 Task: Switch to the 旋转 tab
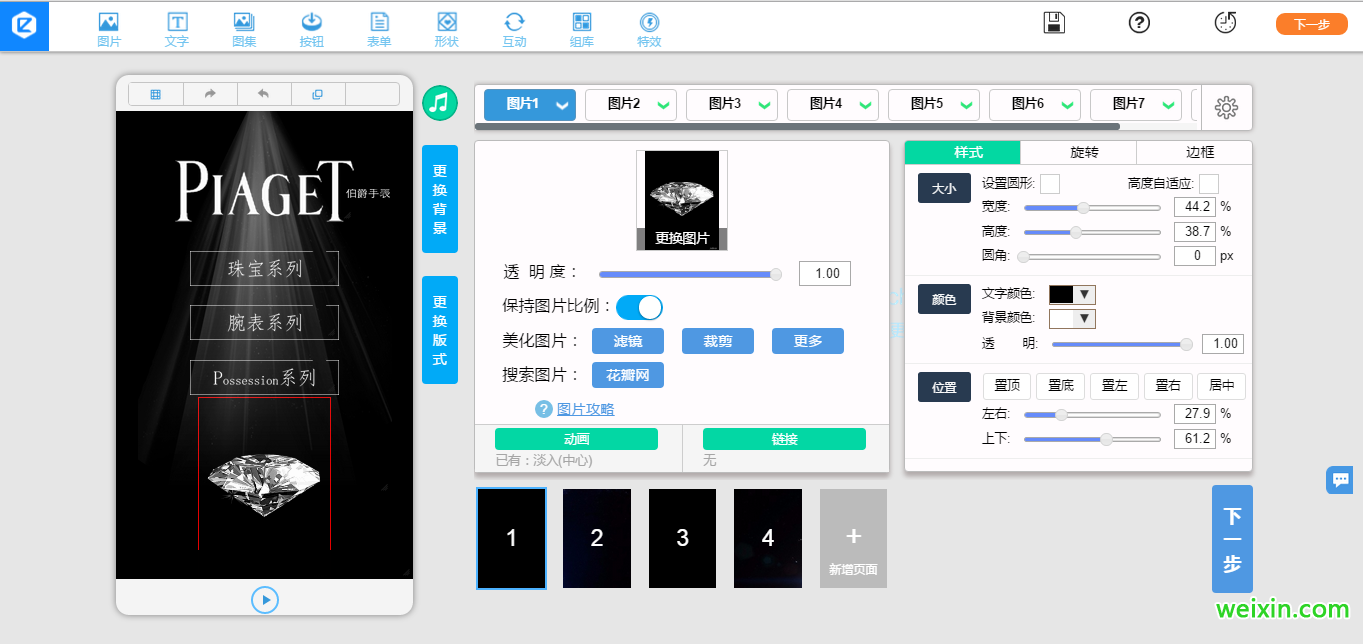click(x=1079, y=152)
